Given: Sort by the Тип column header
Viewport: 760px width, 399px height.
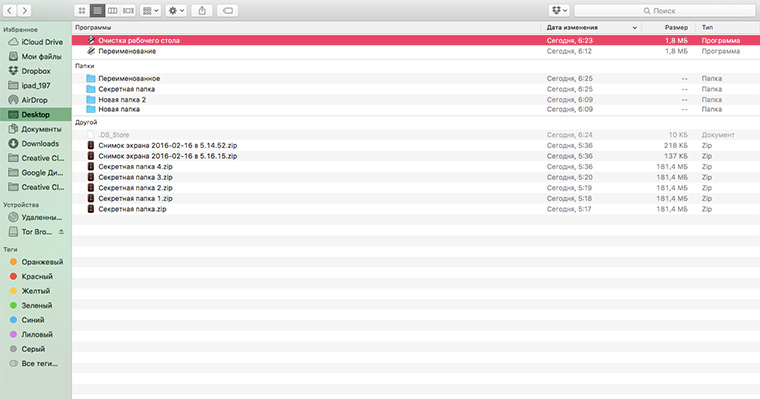Looking at the screenshot, I should [728, 28].
